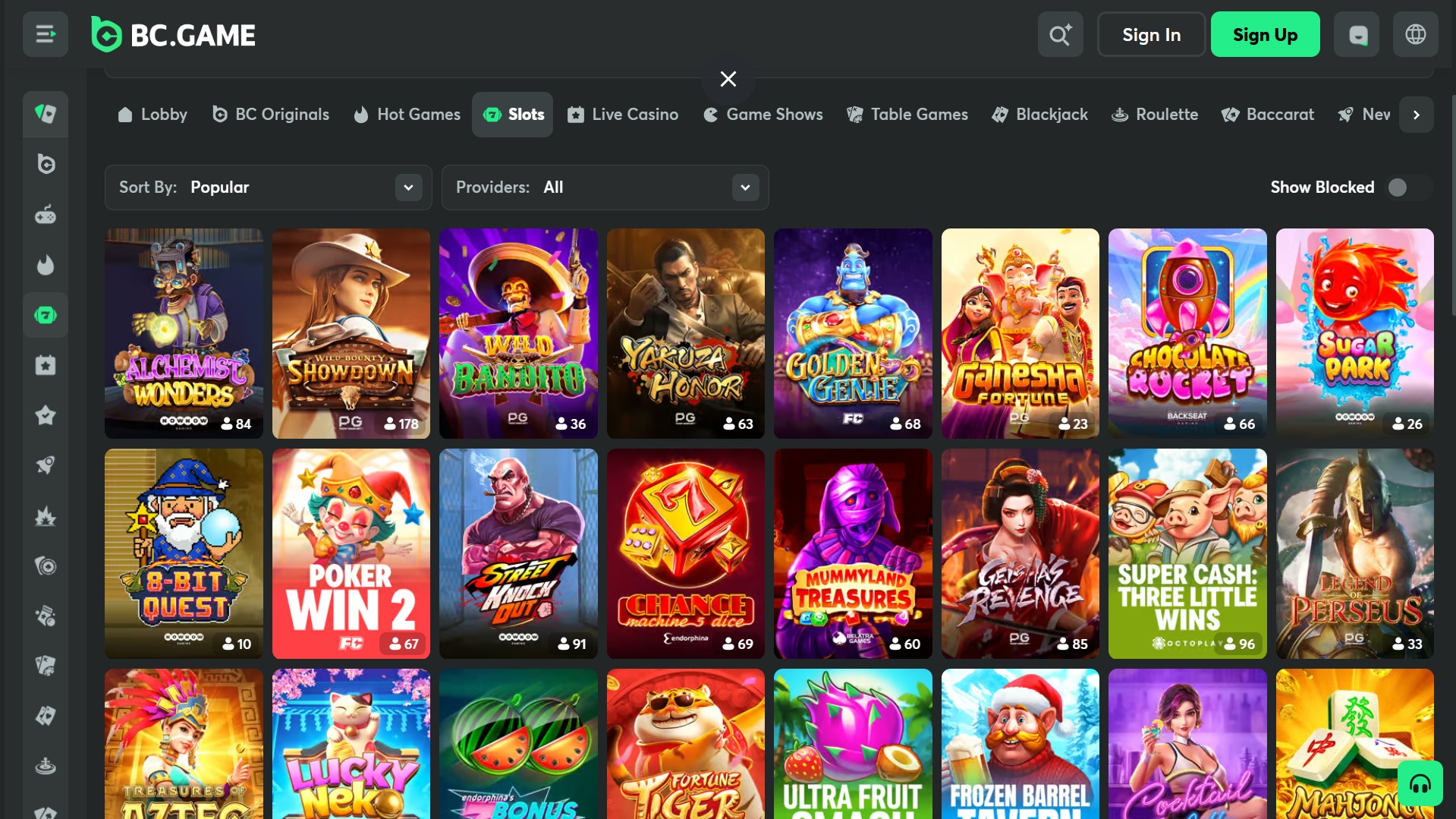Switch to Baccarat tab

click(1268, 115)
